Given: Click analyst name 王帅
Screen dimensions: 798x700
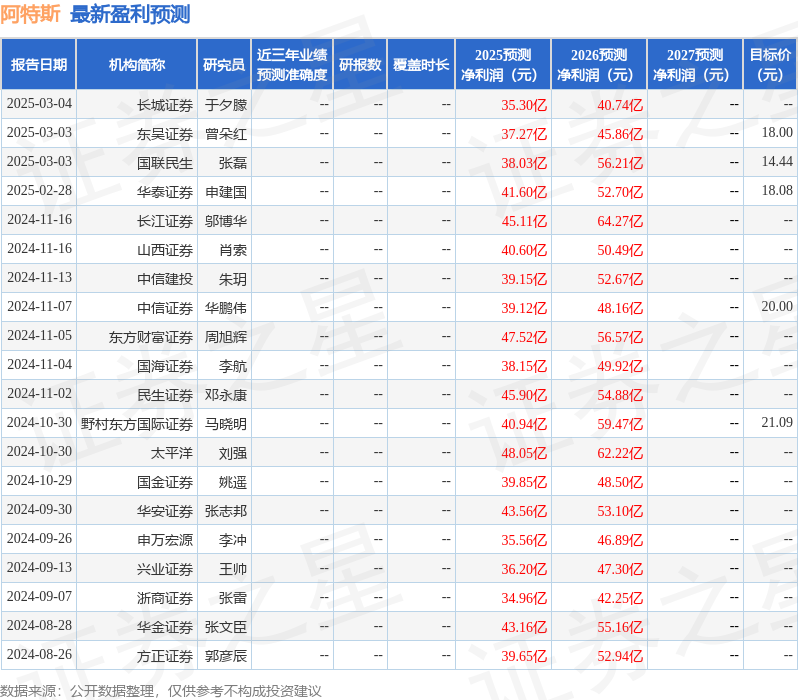Looking at the screenshot, I should pyautogui.click(x=233, y=570).
